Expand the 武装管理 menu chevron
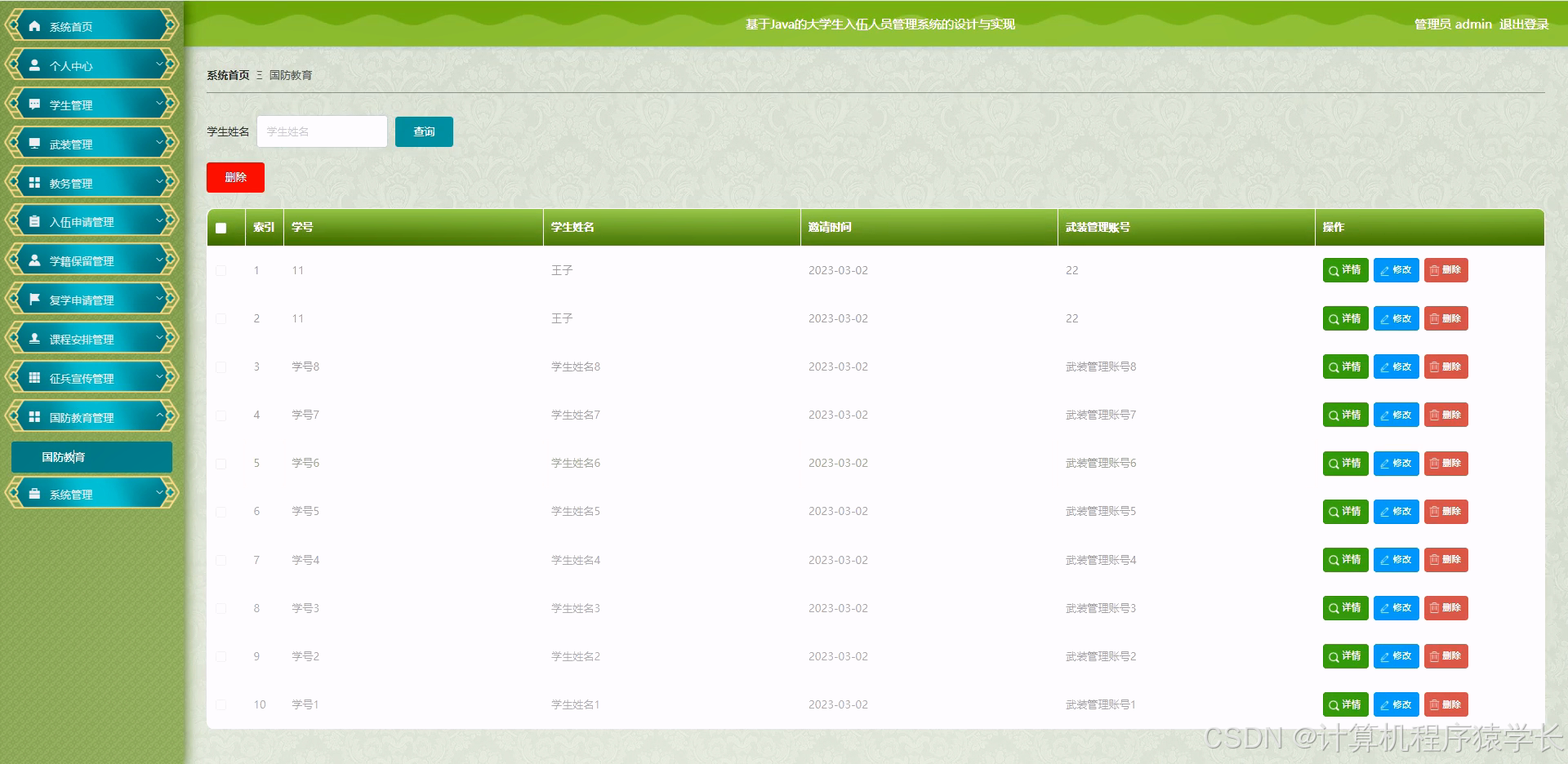 (x=160, y=143)
